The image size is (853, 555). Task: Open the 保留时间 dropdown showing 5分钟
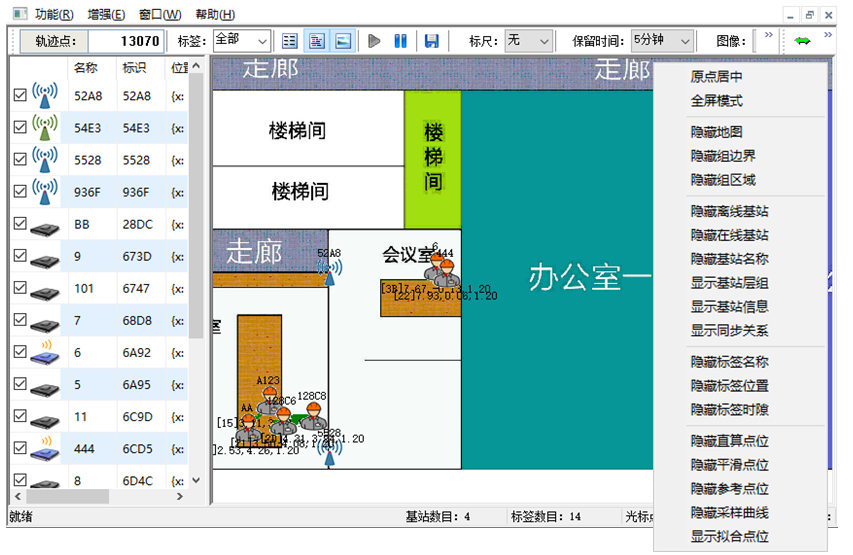point(662,41)
